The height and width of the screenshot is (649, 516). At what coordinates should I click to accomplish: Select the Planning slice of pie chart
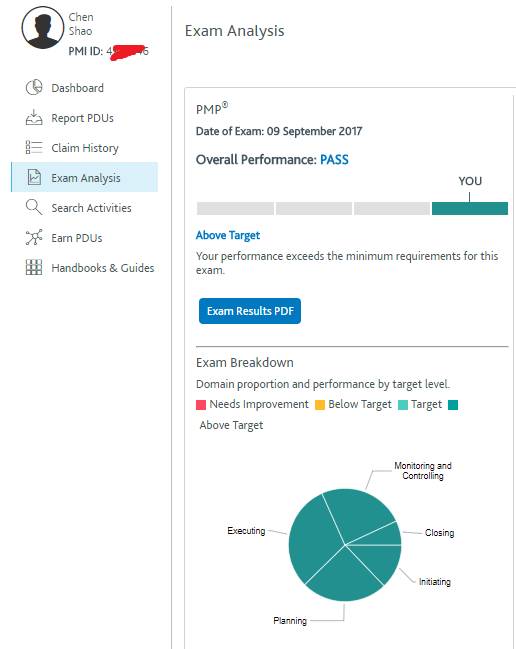pyautogui.click(x=344, y=577)
